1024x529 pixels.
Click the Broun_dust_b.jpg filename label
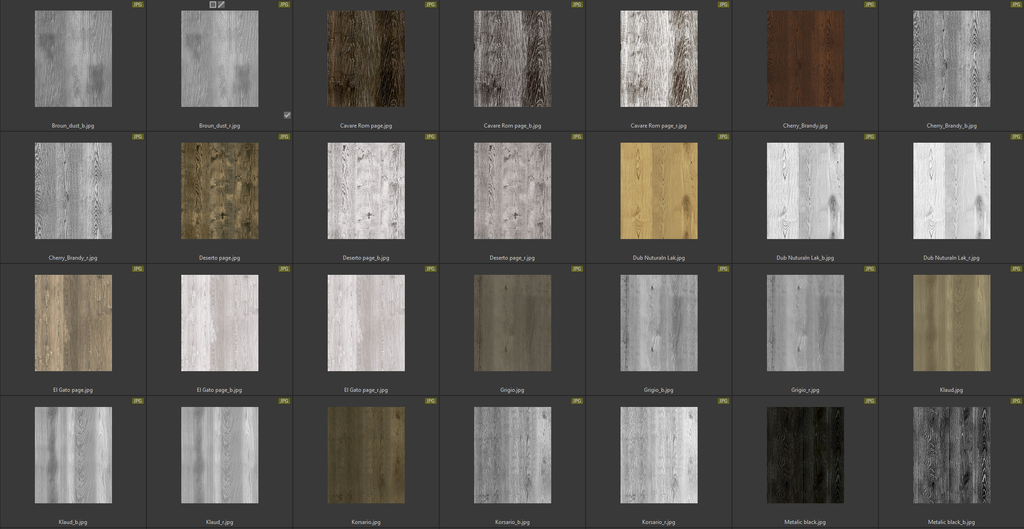pyautogui.click(x=73, y=126)
